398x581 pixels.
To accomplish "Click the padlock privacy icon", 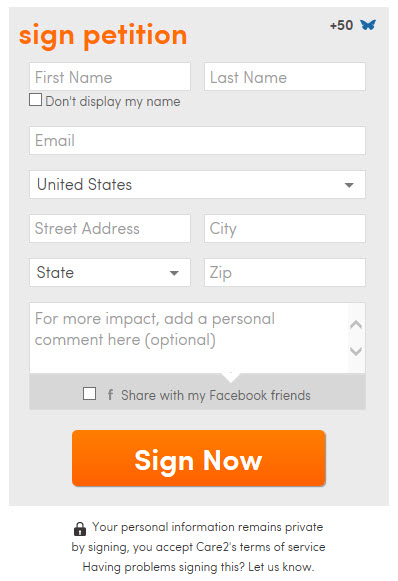I will click(x=80, y=529).
